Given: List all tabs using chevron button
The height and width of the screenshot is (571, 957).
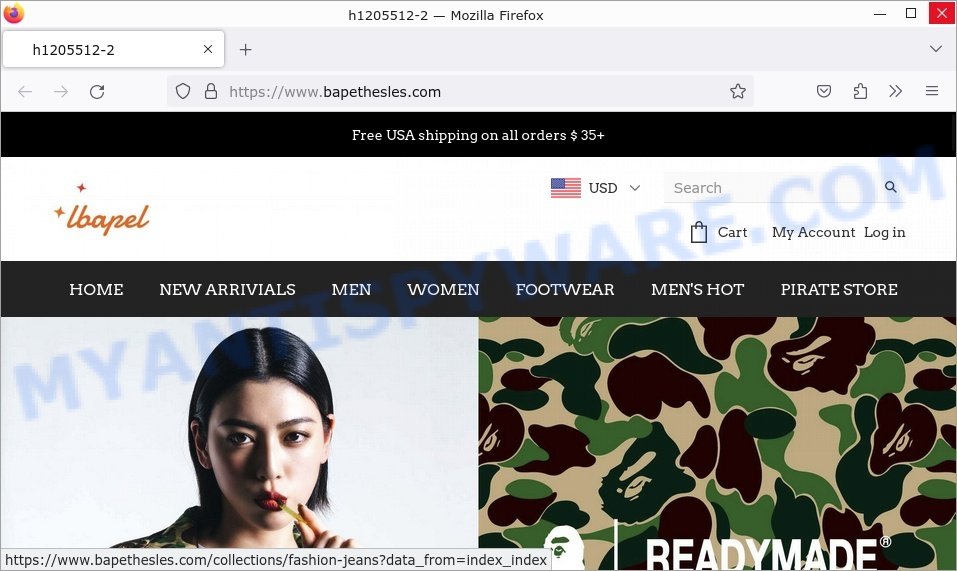Looking at the screenshot, I should pyautogui.click(x=936, y=49).
